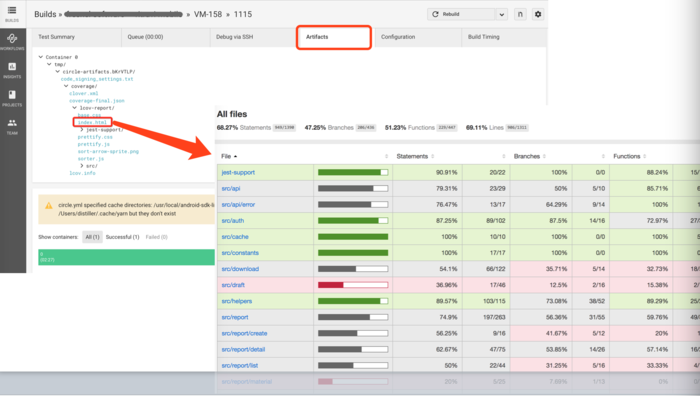This screenshot has height=396, width=700.
Task: Open the src/cache coverage link
Action: (235, 237)
